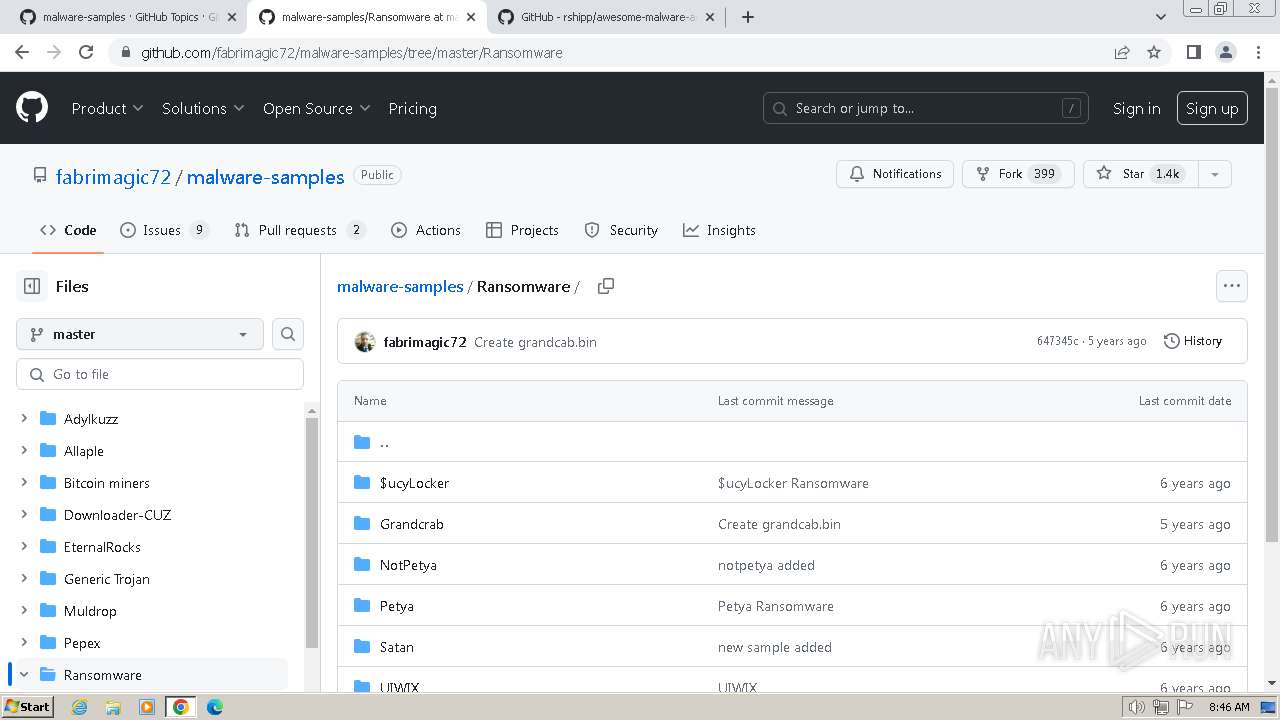Screen dimensions: 1280x720
Task: Search files using the magnifier button
Action: pos(288,334)
